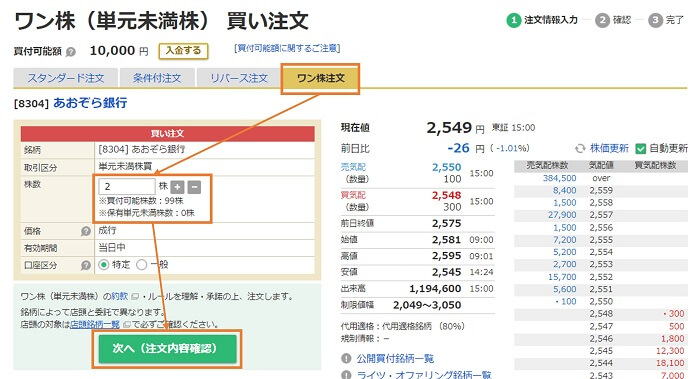Image resolution: width=700 pixels, height=379 pixels.
Task: Click the 500 buy quantity in the 2,547 row
Action: point(676,326)
